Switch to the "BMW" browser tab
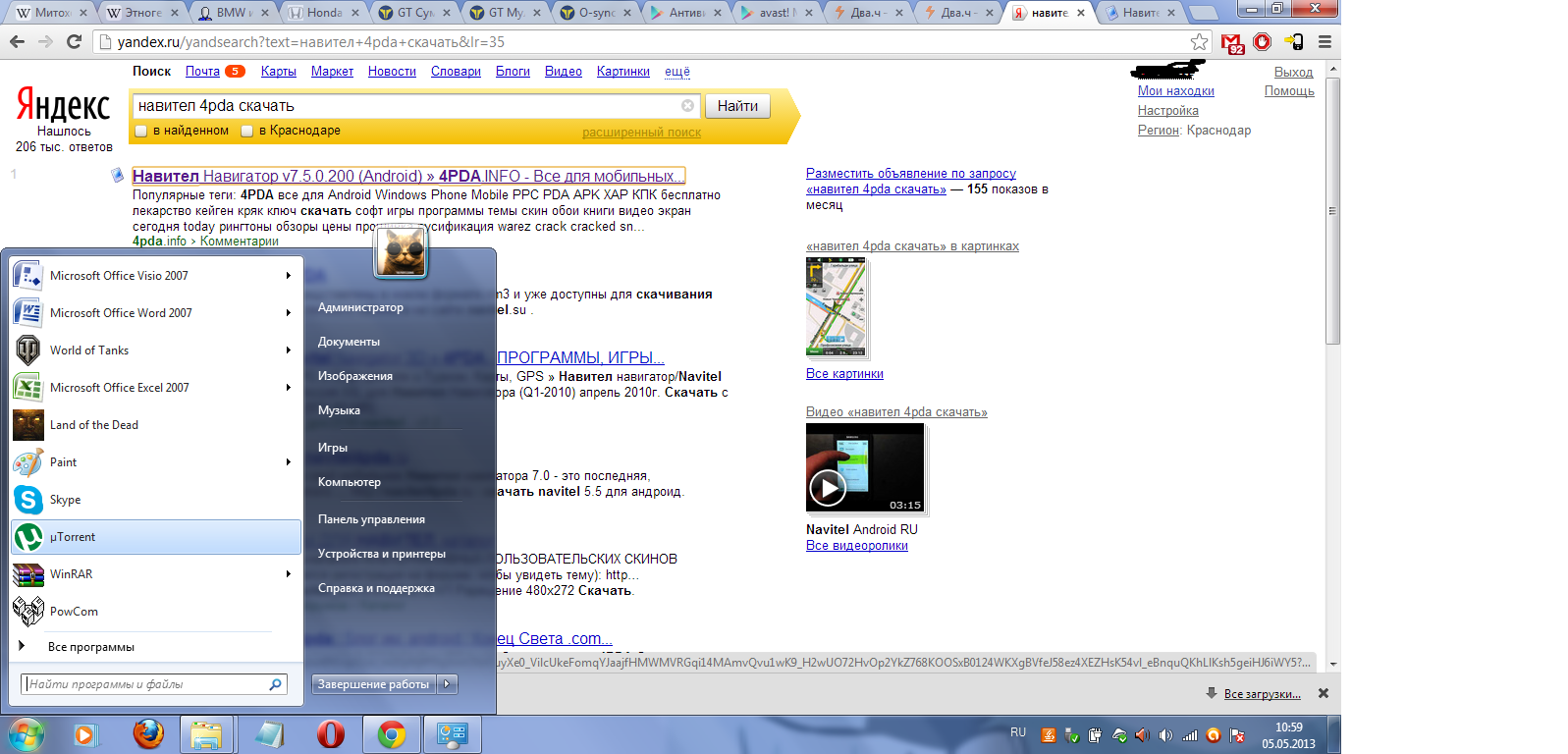1568x754 pixels. [233, 13]
